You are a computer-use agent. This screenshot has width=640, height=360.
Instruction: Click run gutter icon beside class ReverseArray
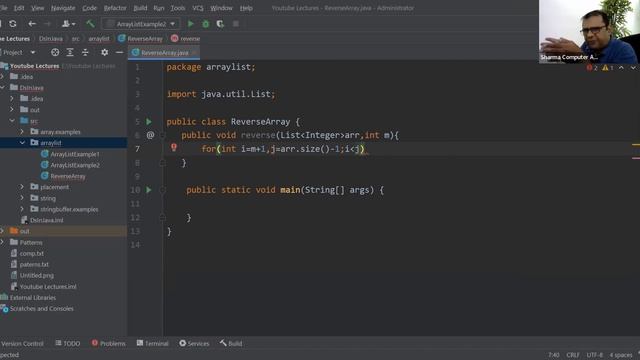tap(149, 122)
